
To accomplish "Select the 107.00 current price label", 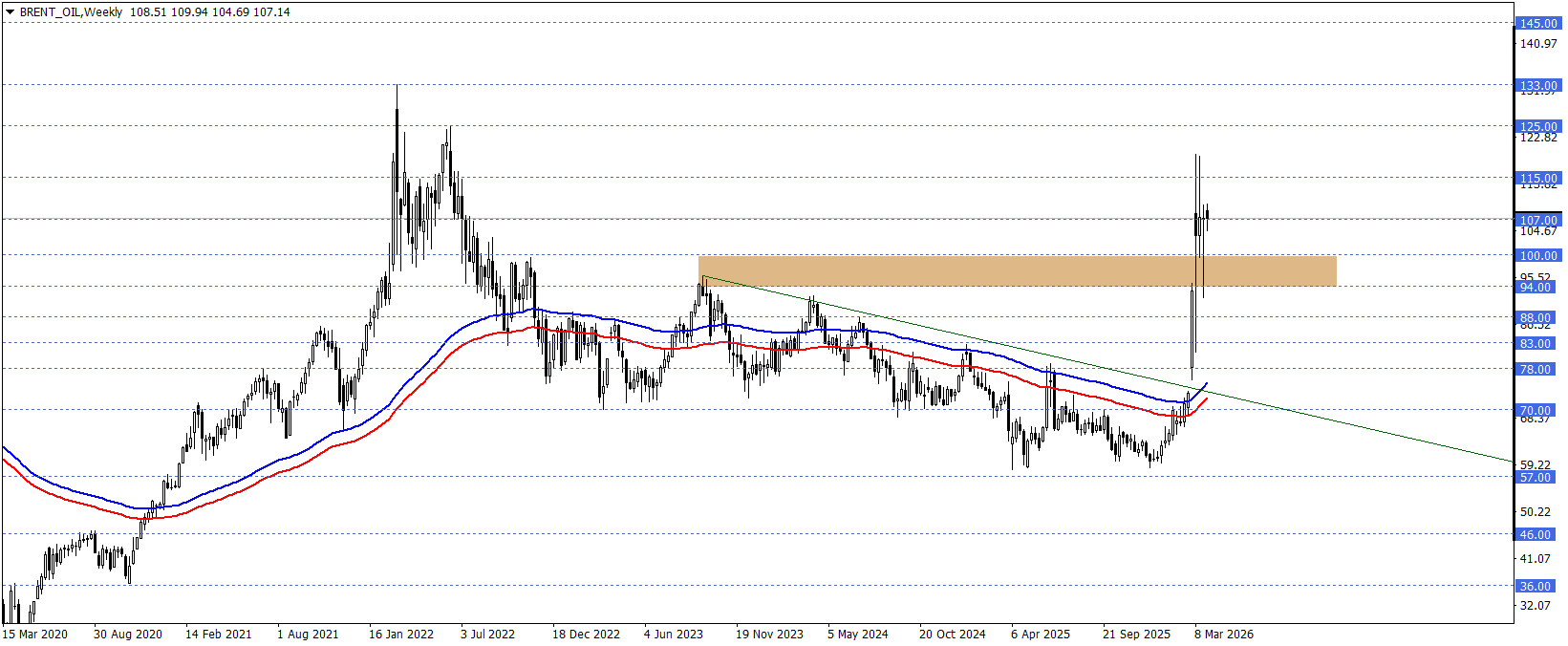I will click(x=1538, y=221).
